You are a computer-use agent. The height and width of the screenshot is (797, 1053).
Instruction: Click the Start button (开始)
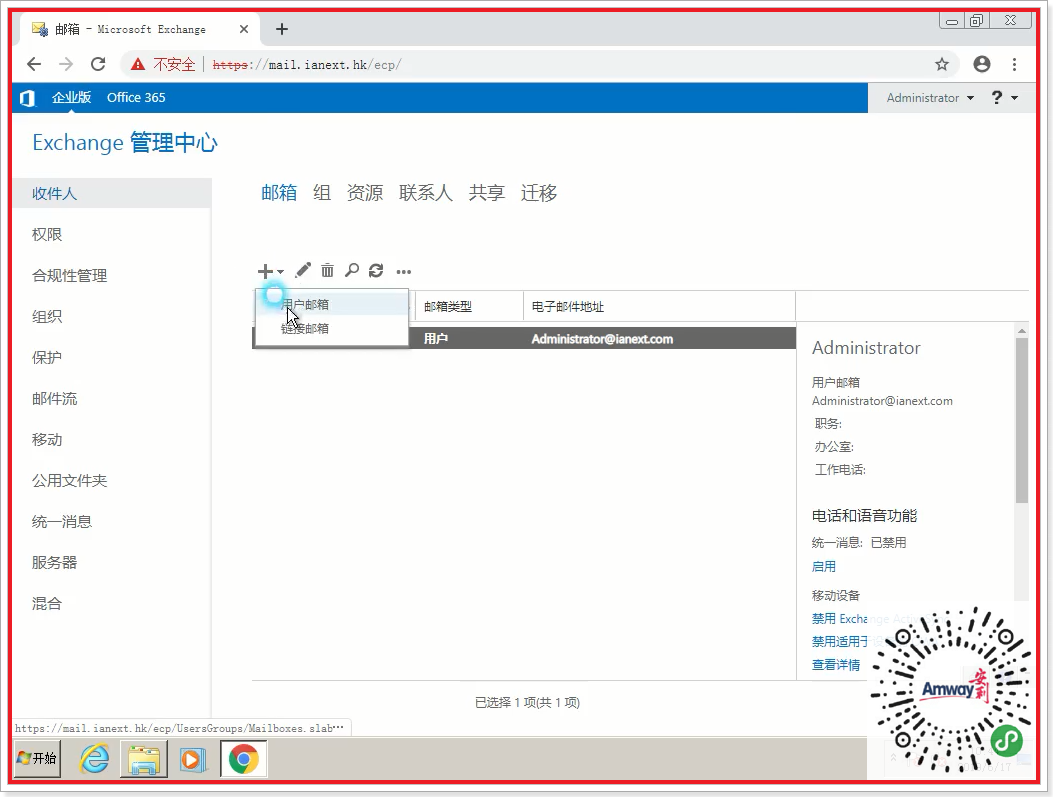[38, 759]
